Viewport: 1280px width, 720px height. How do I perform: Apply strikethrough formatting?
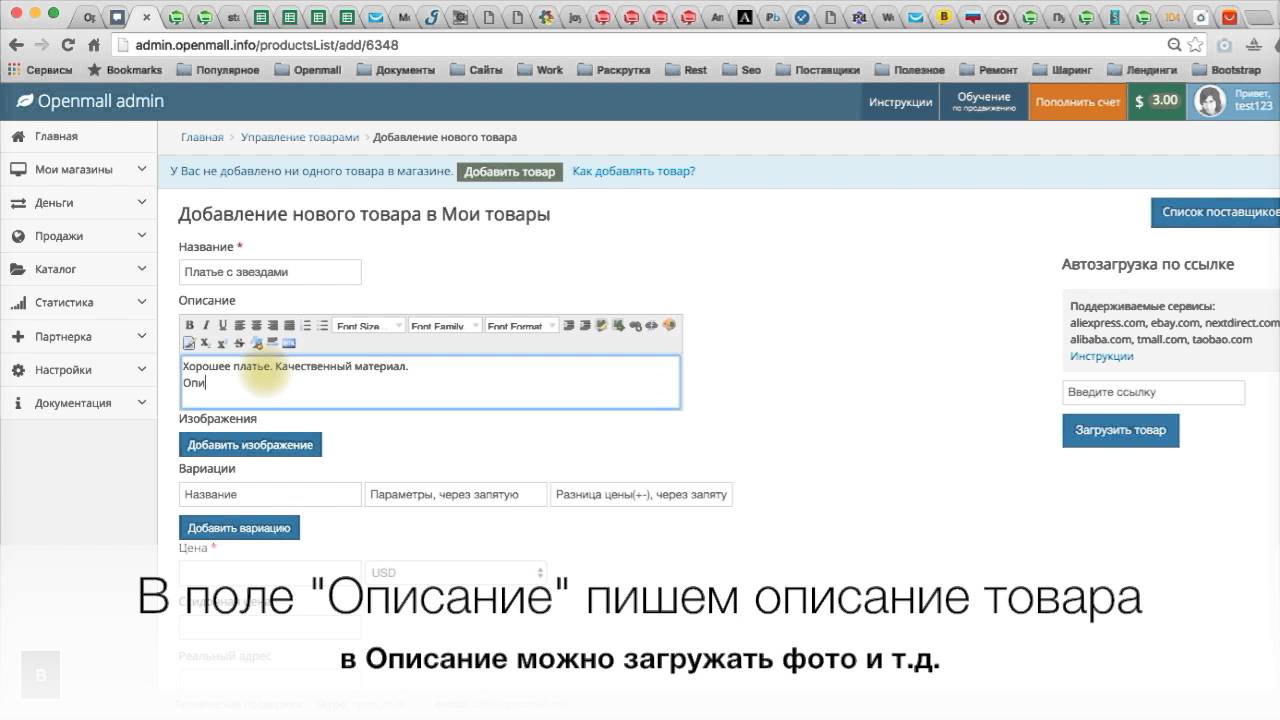tap(239, 343)
